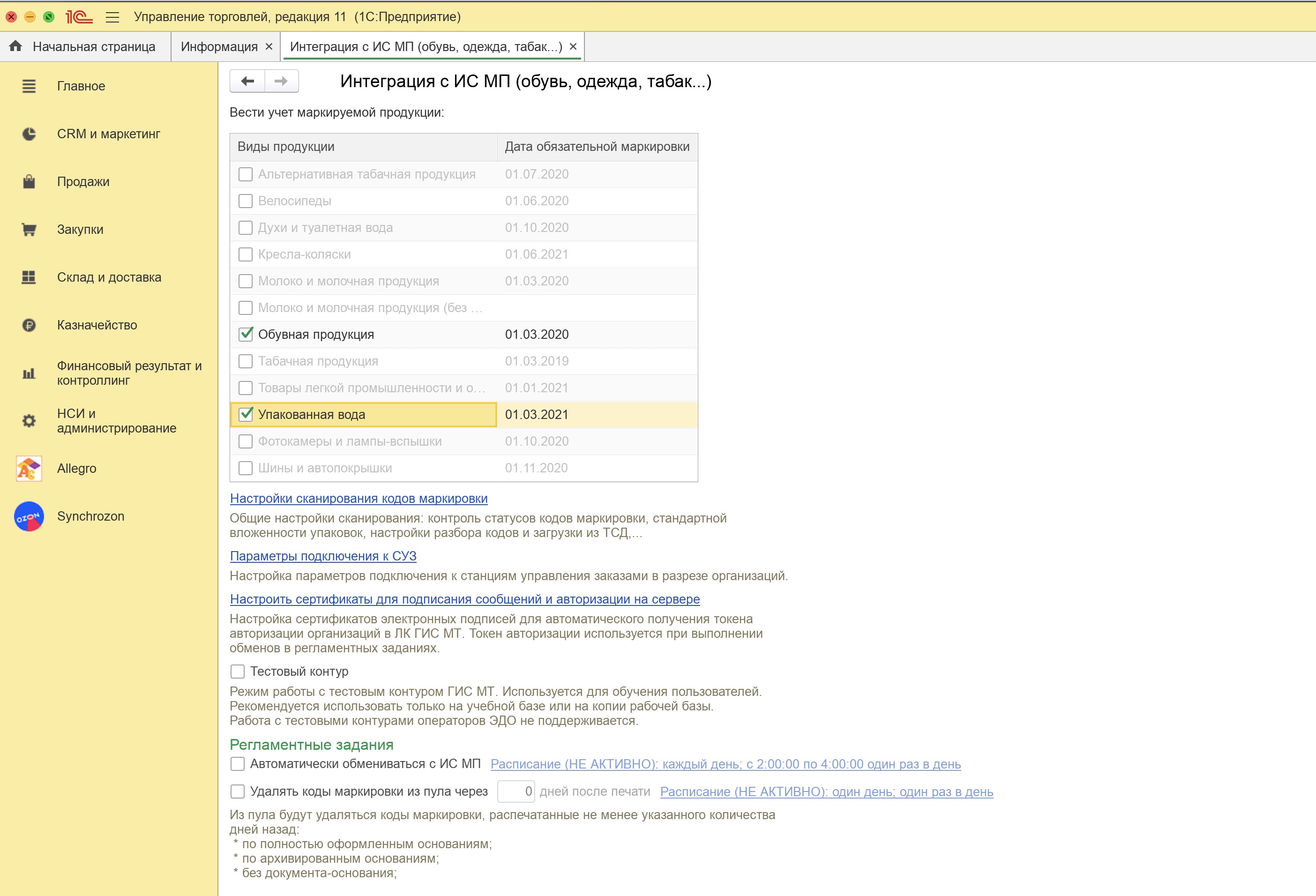Select date cell 01.03.2021 for Упакованная вода
The height and width of the screenshot is (896, 1316).
[x=598, y=415]
